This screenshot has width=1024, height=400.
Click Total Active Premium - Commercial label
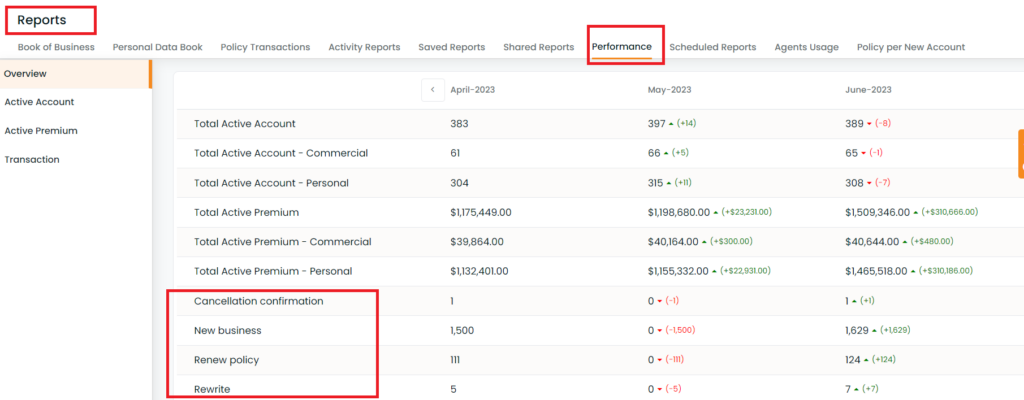pos(283,242)
